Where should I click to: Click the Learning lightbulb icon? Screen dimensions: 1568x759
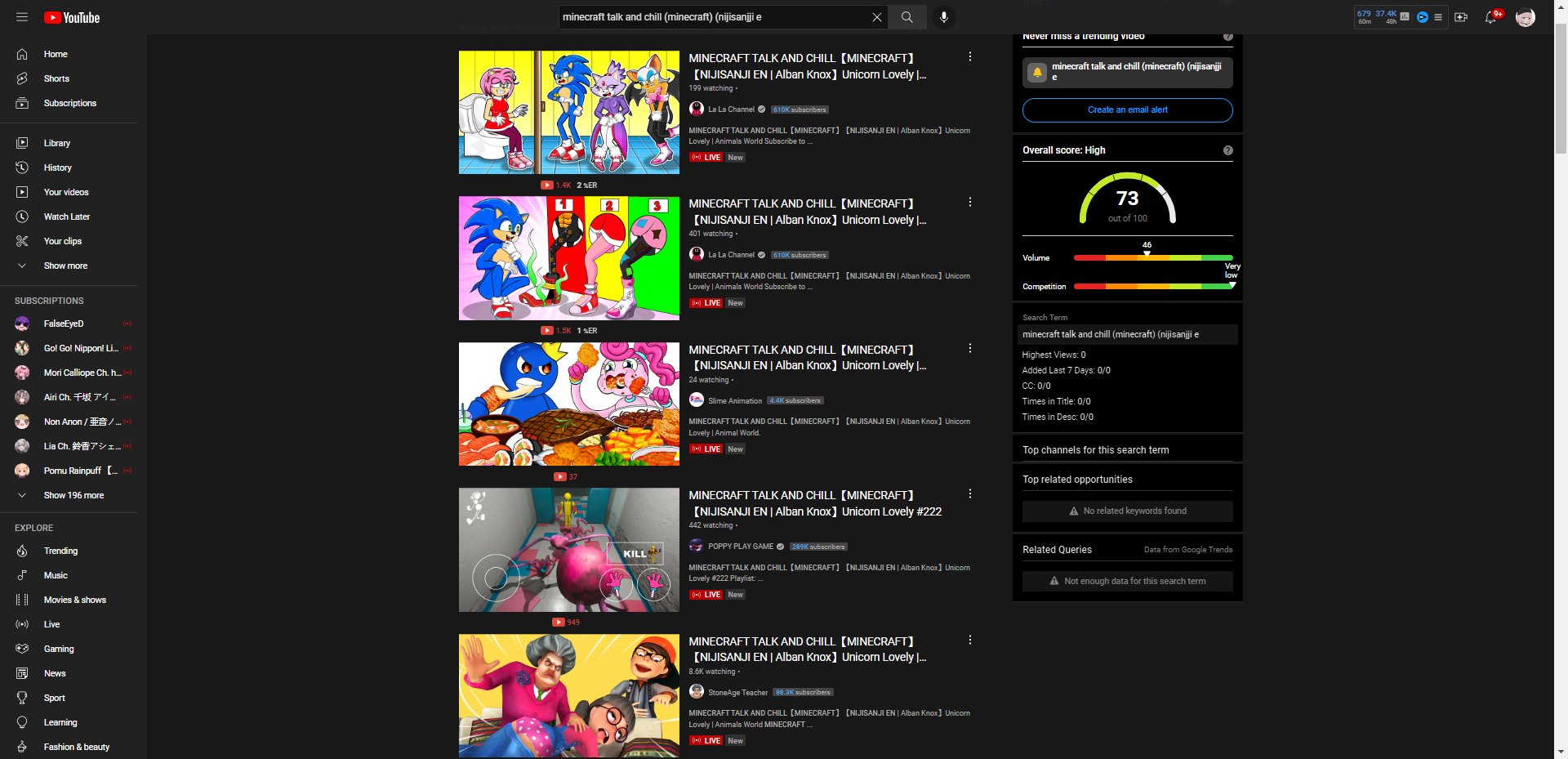tap(22, 722)
